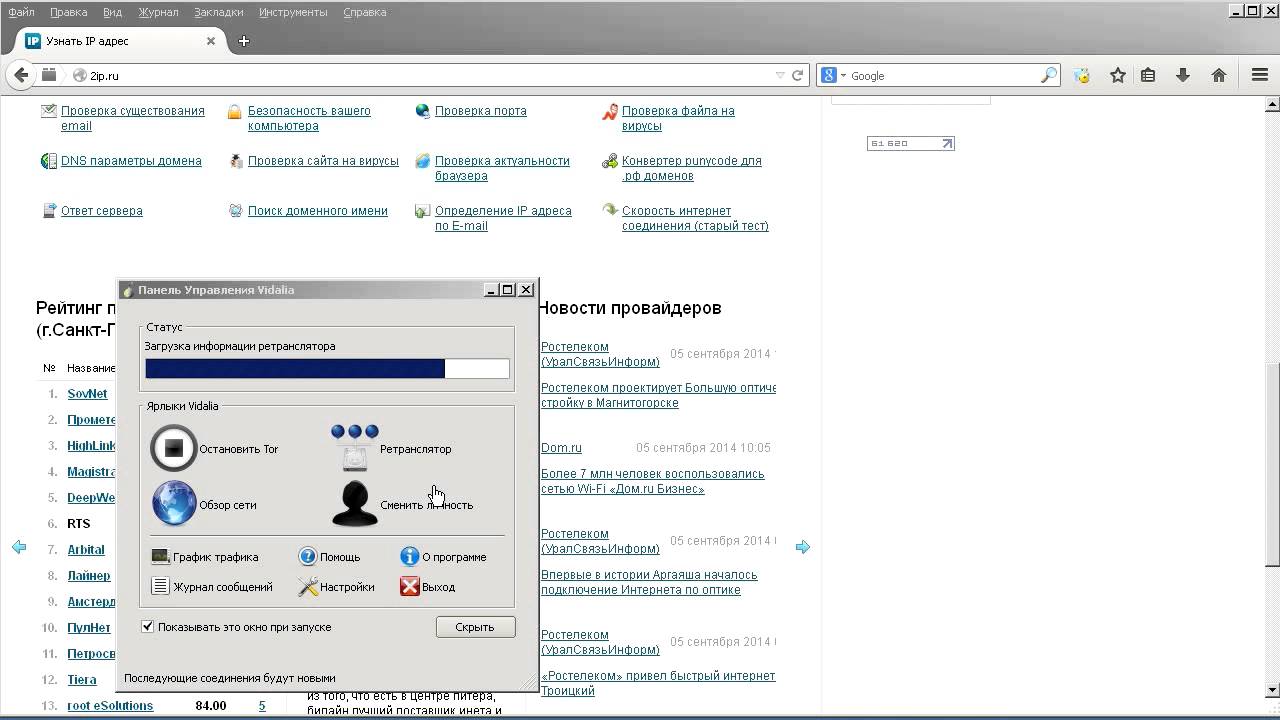Image resolution: width=1280 pixels, height=720 pixels.
Task: Click the Stop Tor icon in Vidalia
Action: point(173,448)
